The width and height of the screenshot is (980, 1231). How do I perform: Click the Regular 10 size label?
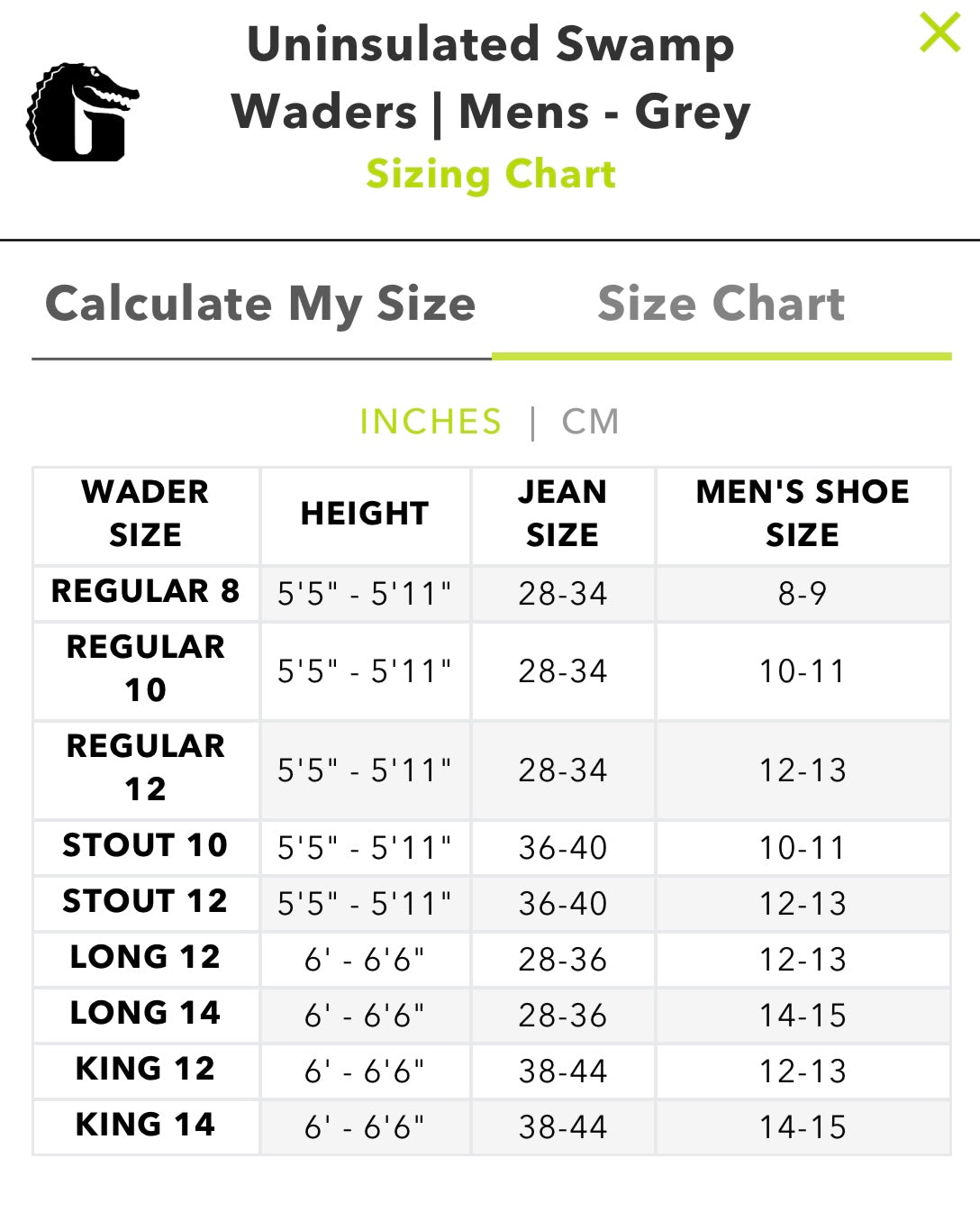(x=146, y=669)
